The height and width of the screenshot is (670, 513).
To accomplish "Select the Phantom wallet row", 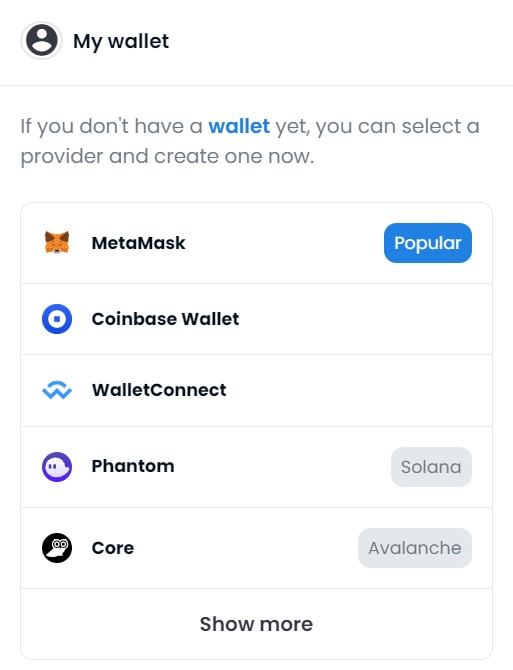I will point(256,467).
